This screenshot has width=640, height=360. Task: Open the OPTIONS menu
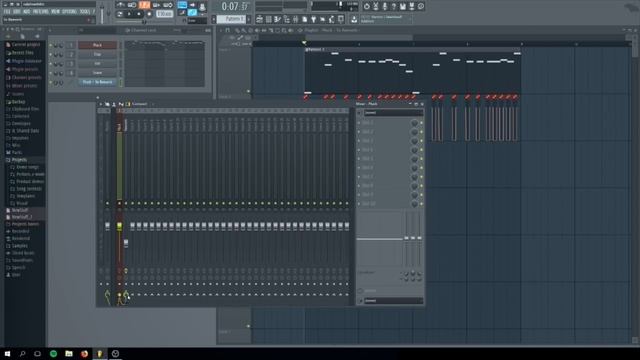coord(69,12)
